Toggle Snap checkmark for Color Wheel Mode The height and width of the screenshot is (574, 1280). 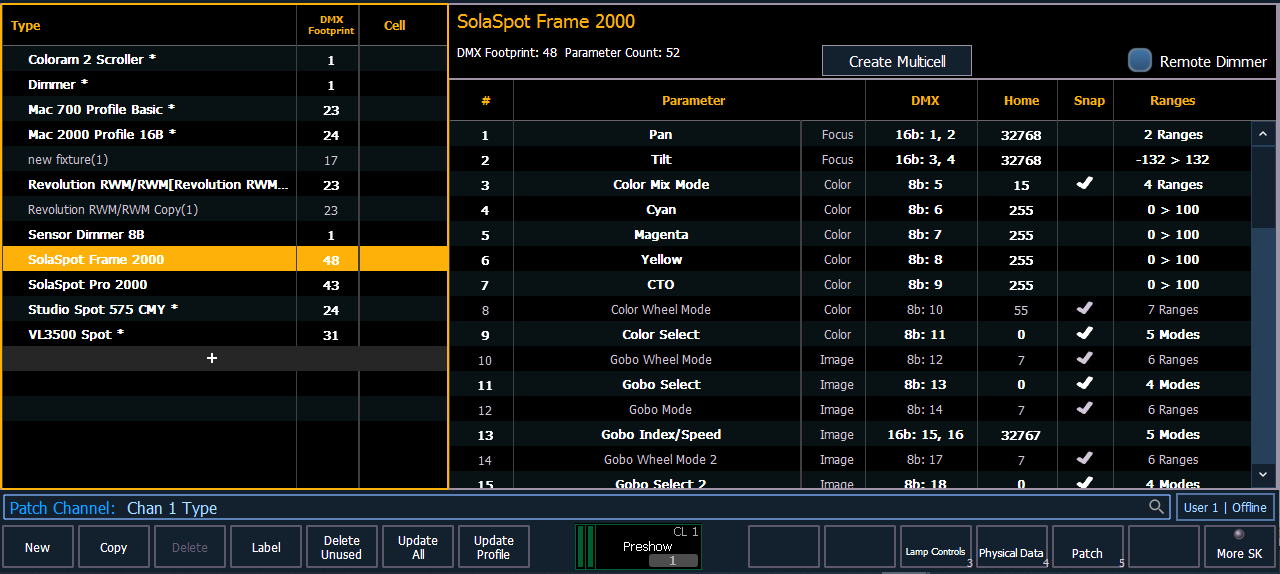(x=1084, y=309)
